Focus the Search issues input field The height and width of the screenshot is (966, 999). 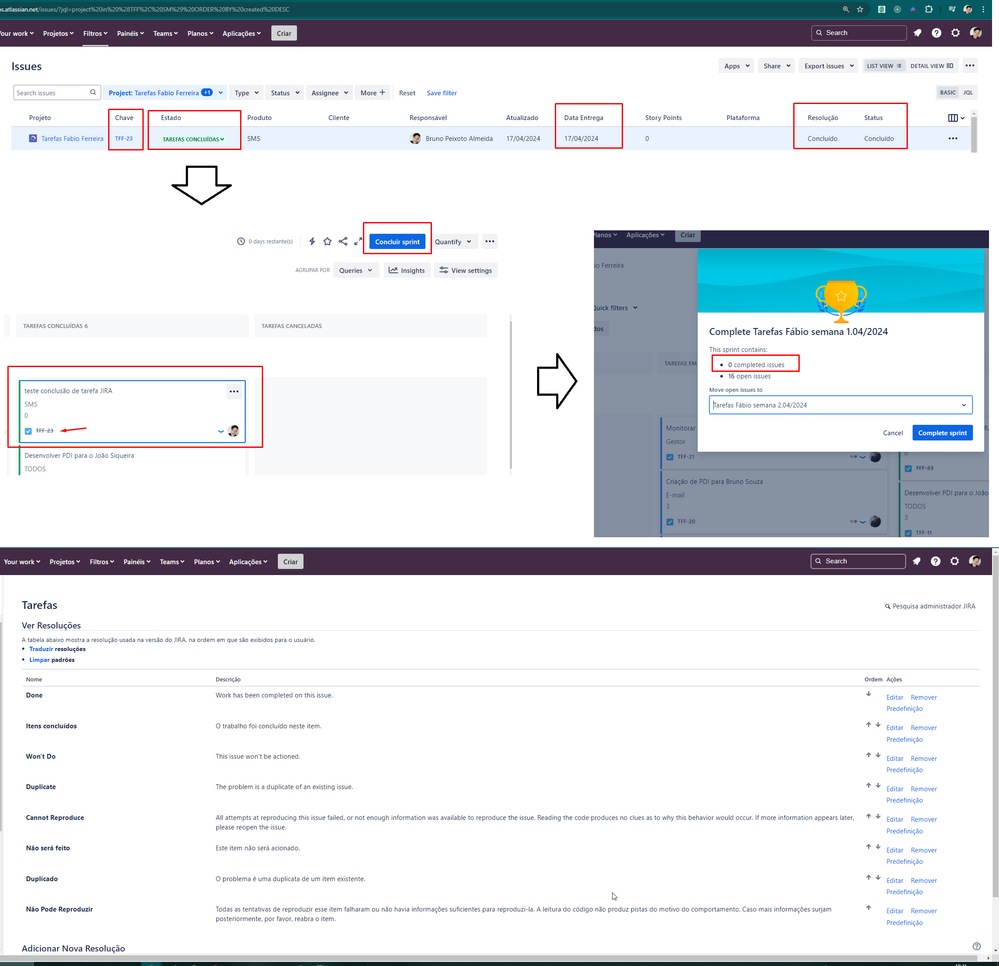(56, 92)
